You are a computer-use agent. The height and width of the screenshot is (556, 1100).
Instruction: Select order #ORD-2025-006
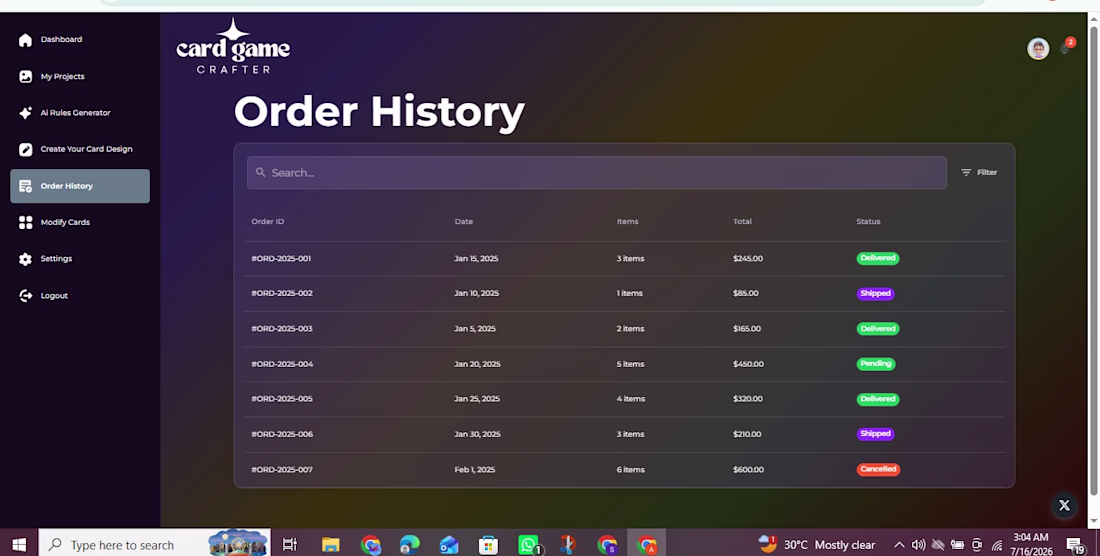pos(281,434)
